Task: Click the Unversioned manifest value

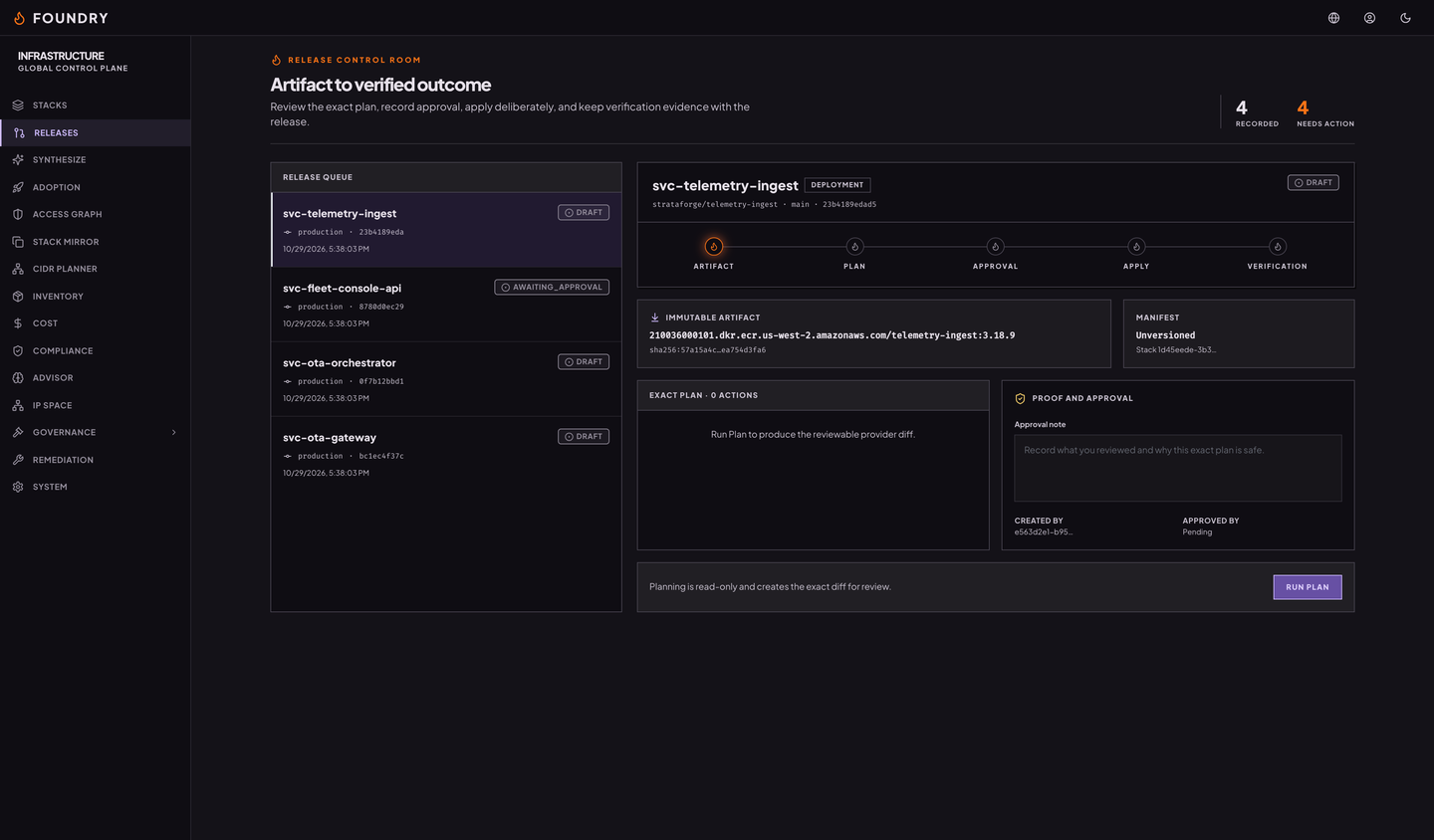Action: [1165, 335]
